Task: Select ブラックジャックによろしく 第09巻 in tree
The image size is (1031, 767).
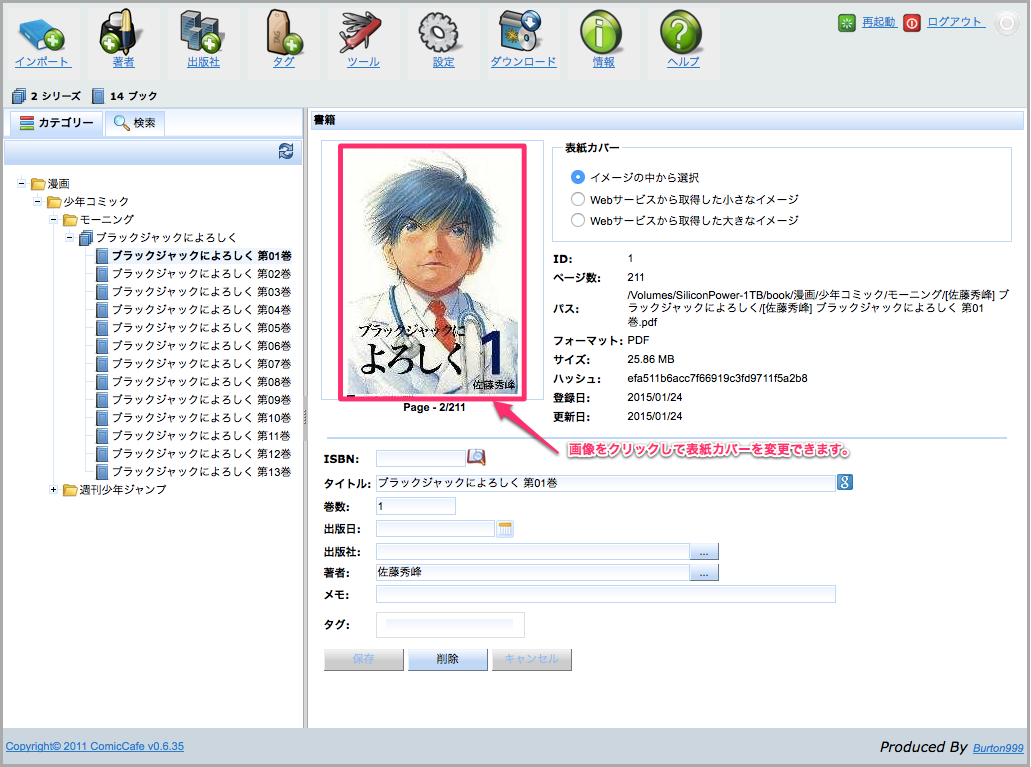Action: (x=201, y=399)
